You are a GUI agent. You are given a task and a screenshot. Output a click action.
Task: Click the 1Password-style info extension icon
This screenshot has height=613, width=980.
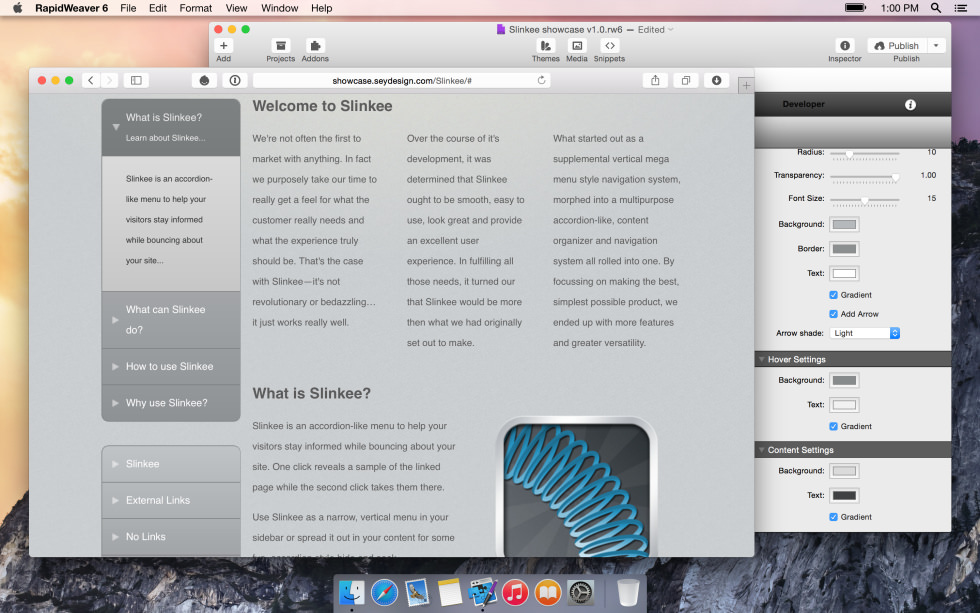[x=235, y=80]
